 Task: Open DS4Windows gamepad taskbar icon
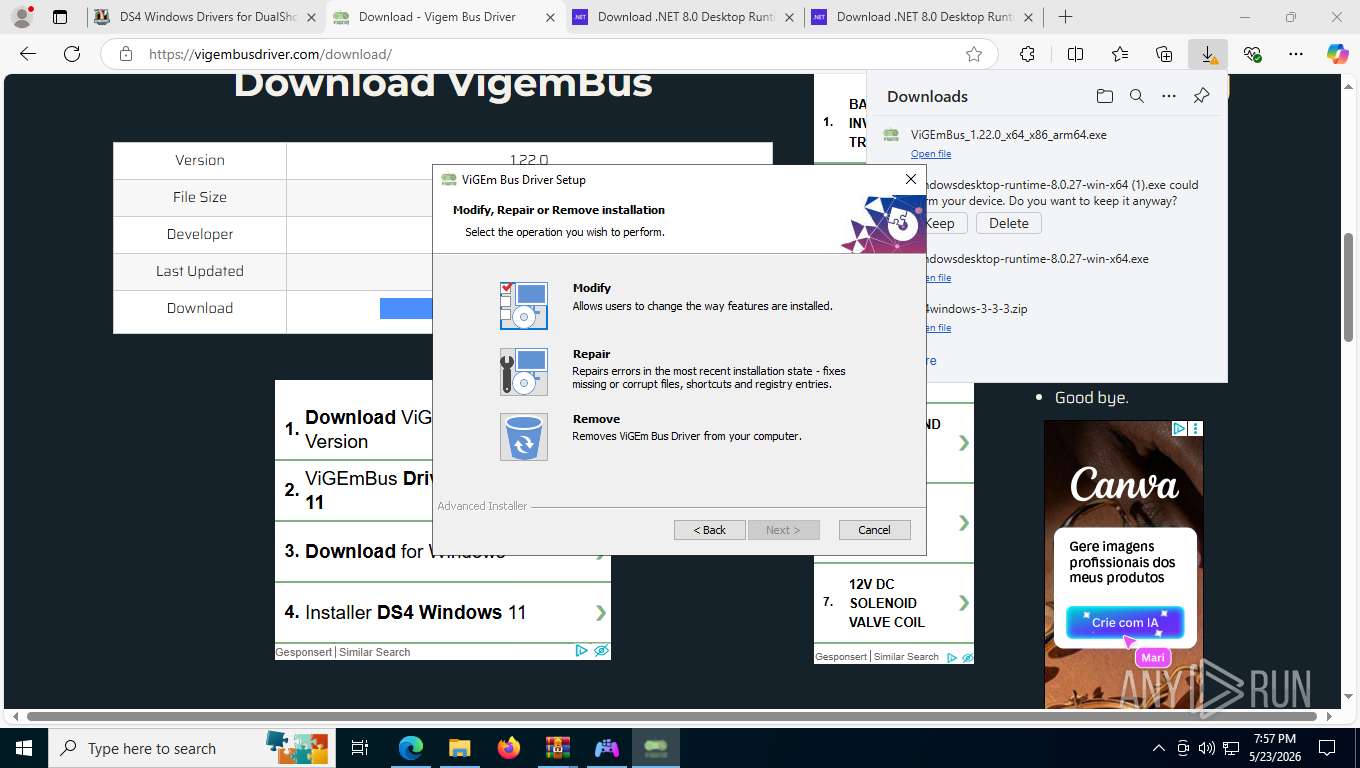click(x=606, y=748)
